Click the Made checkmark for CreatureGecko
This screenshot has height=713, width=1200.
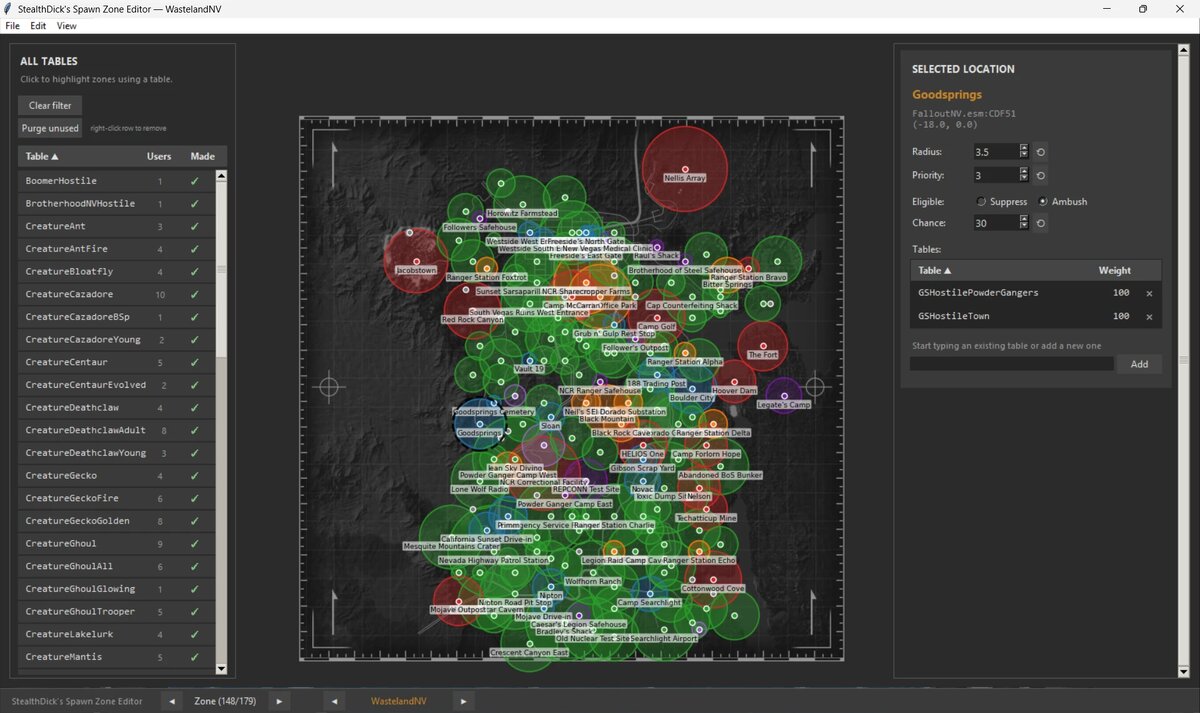[195, 475]
